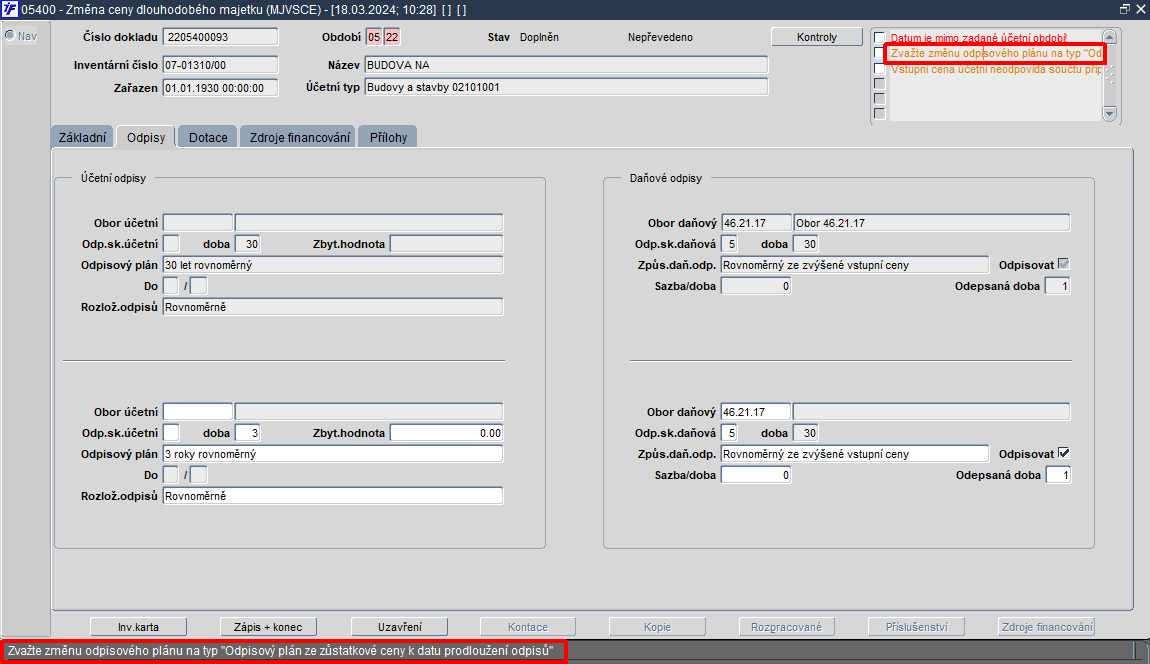
Task: Click lower Odp.sk.daňová field showing 5
Action: coord(729,433)
